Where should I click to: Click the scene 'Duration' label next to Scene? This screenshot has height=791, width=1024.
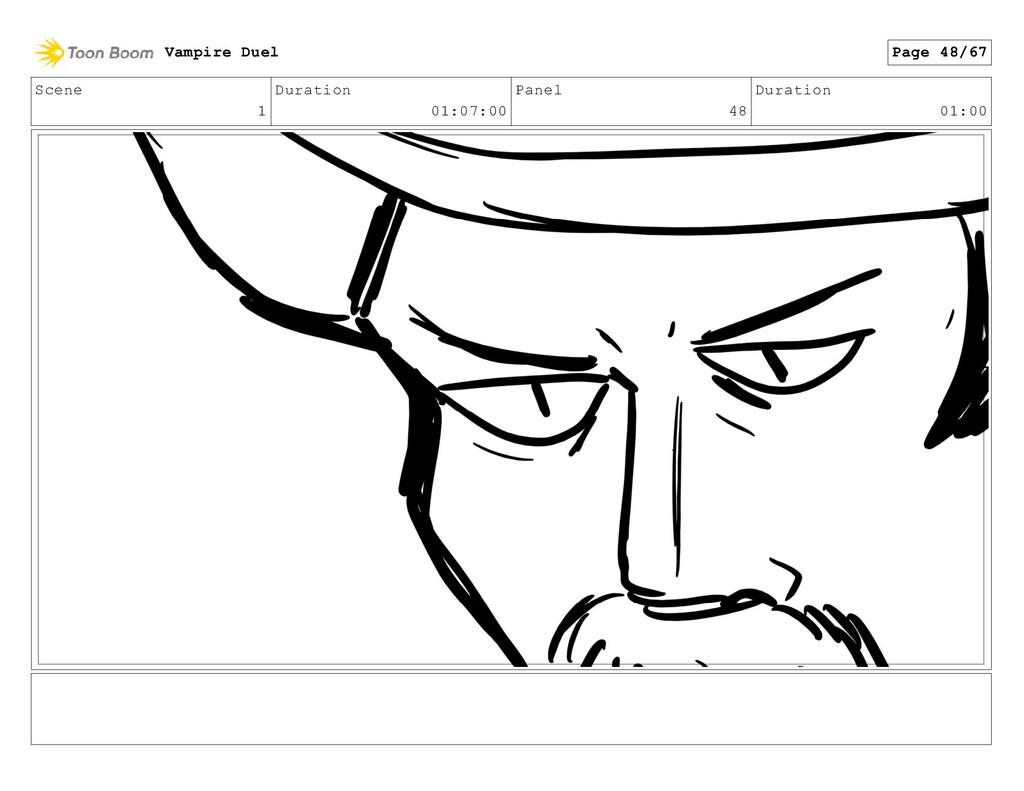click(312, 90)
